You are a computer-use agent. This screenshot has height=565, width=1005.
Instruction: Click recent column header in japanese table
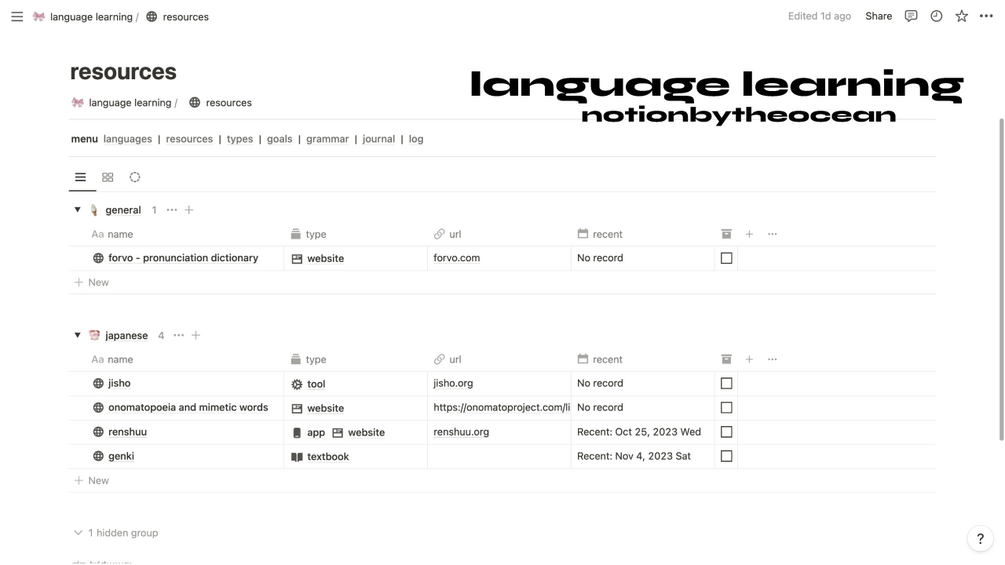coord(600,359)
